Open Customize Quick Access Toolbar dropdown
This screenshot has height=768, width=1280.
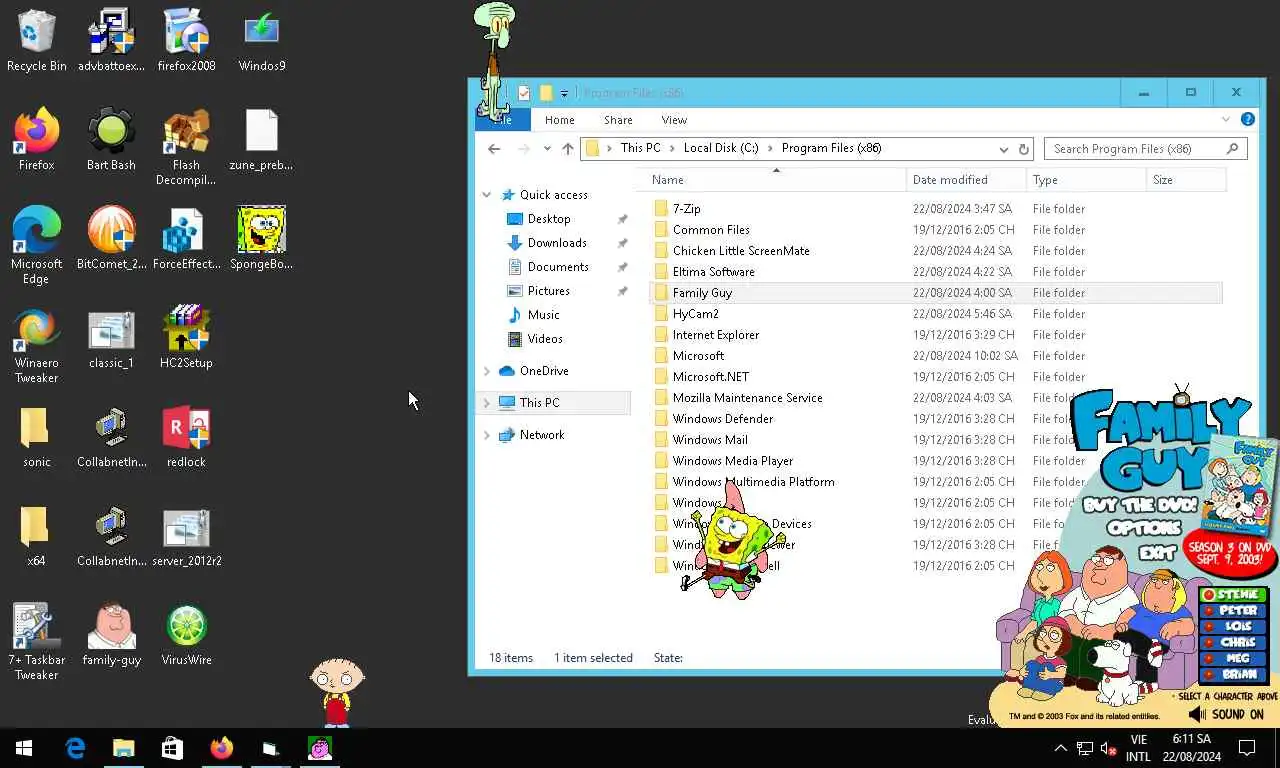[564, 93]
